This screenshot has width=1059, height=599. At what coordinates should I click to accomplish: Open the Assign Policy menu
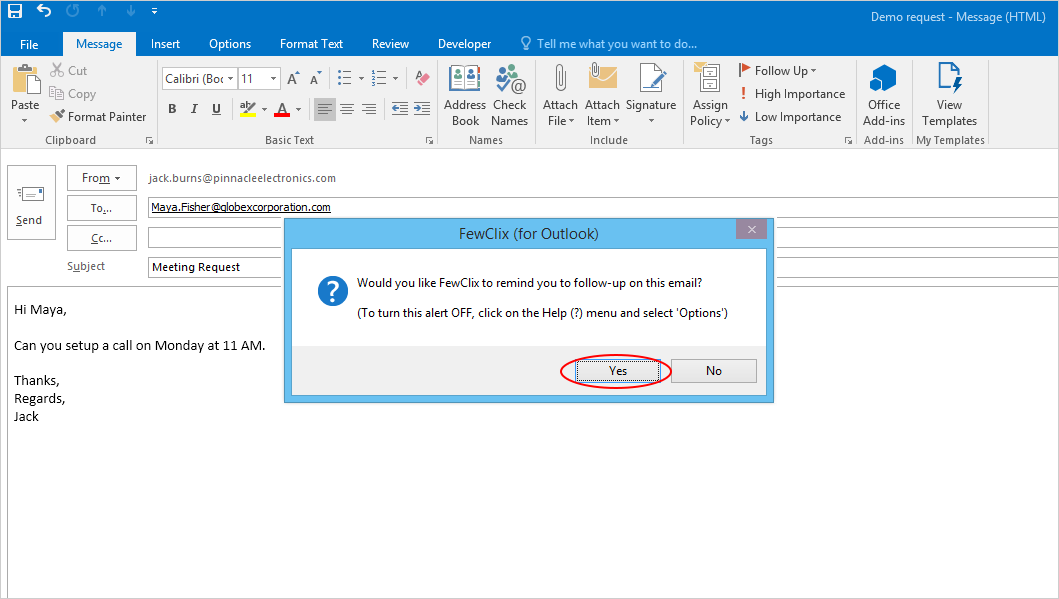pyautogui.click(x=710, y=96)
